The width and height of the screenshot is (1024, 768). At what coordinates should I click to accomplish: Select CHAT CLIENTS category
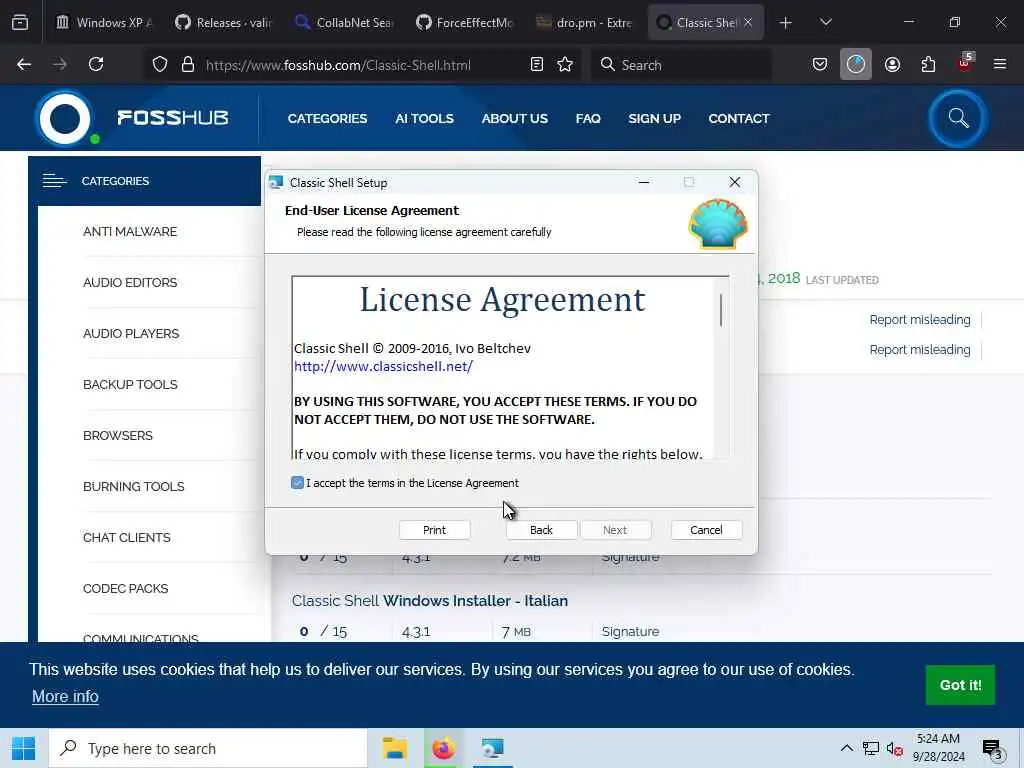(127, 537)
